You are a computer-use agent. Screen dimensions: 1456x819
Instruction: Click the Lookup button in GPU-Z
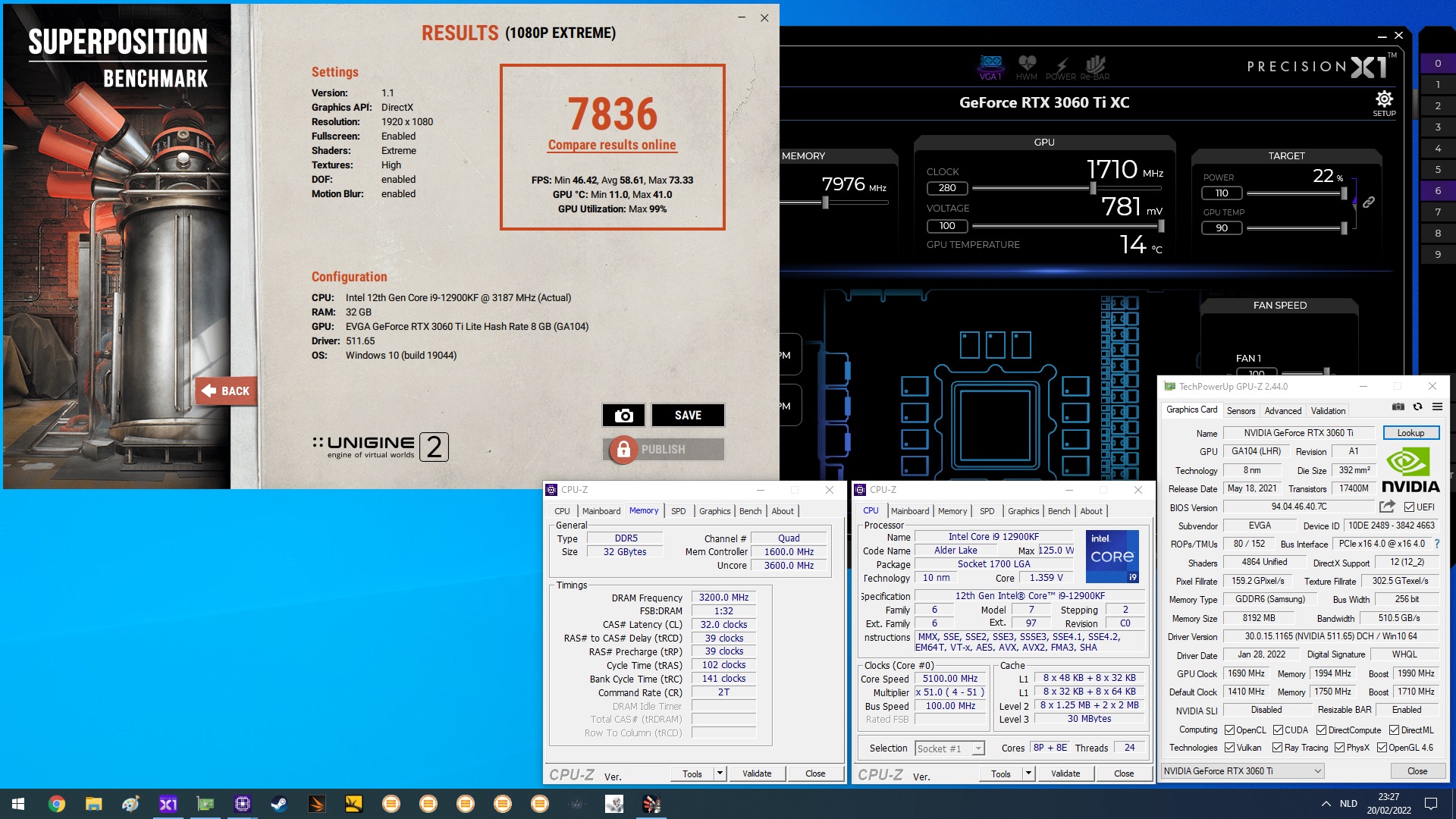click(x=1410, y=433)
